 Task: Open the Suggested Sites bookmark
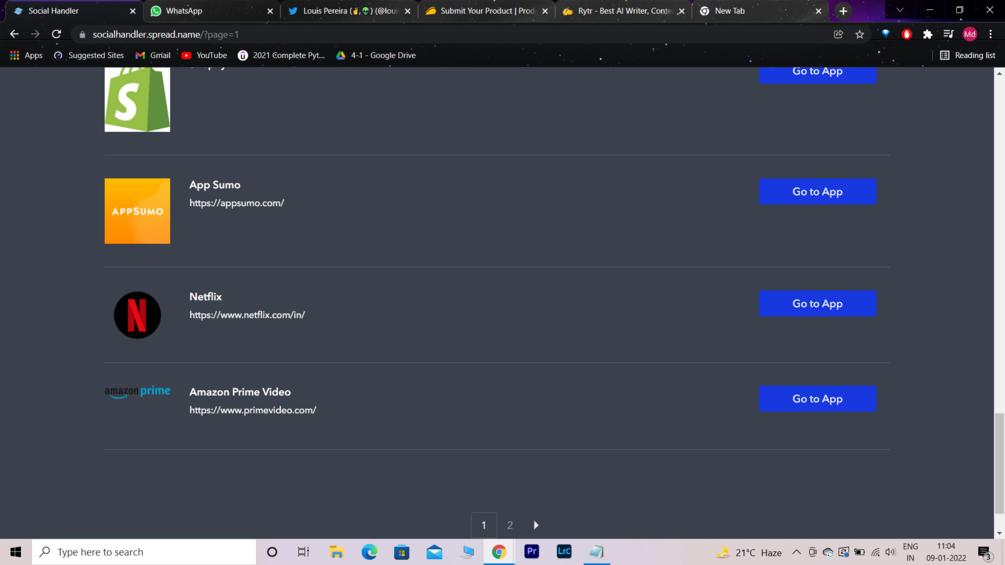[x=88, y=55]
